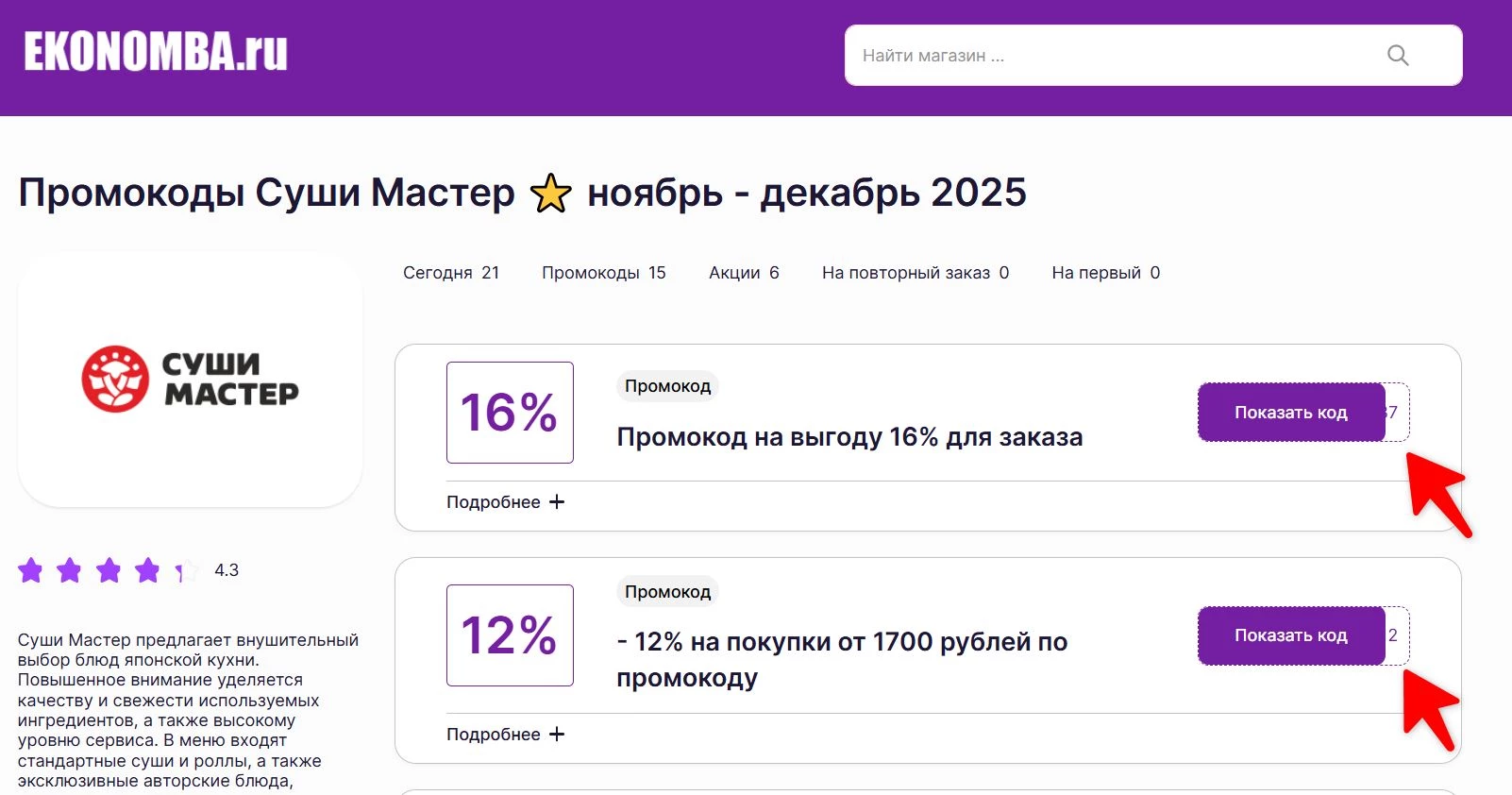Select the 'Акции 6' filter tab

[x=744, y=273]
